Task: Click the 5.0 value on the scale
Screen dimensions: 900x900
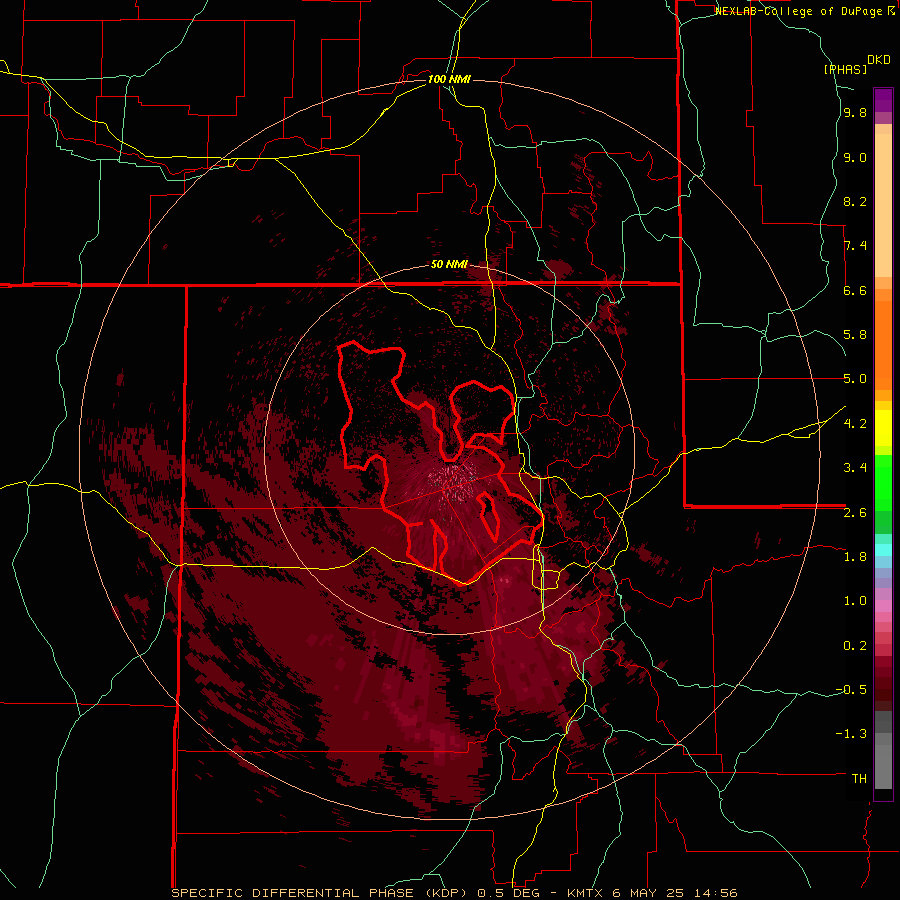Action: click(855, 379)
